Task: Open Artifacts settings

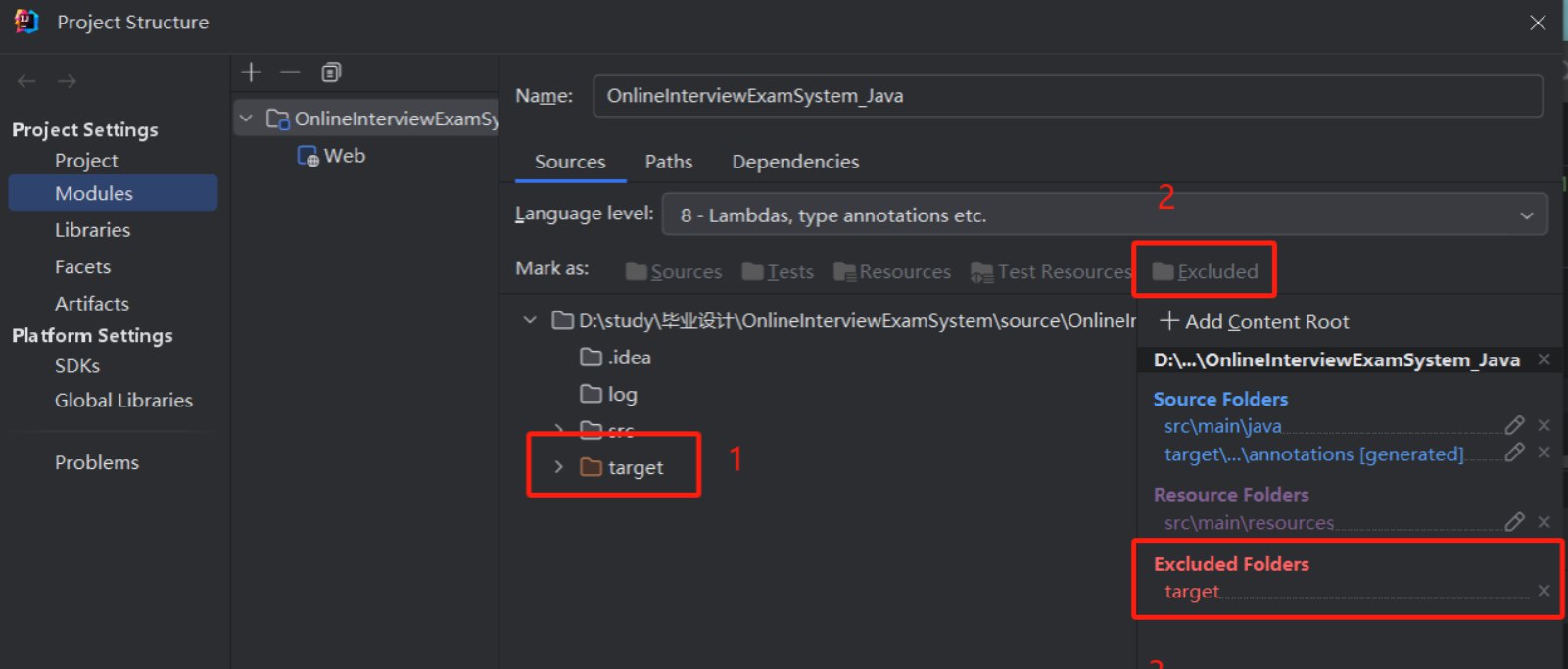Action: (92, 304)
